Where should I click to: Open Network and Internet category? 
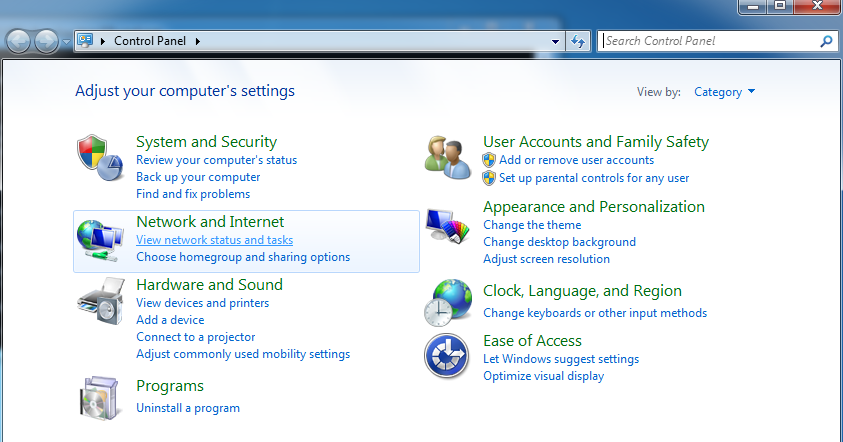[210, 222]
